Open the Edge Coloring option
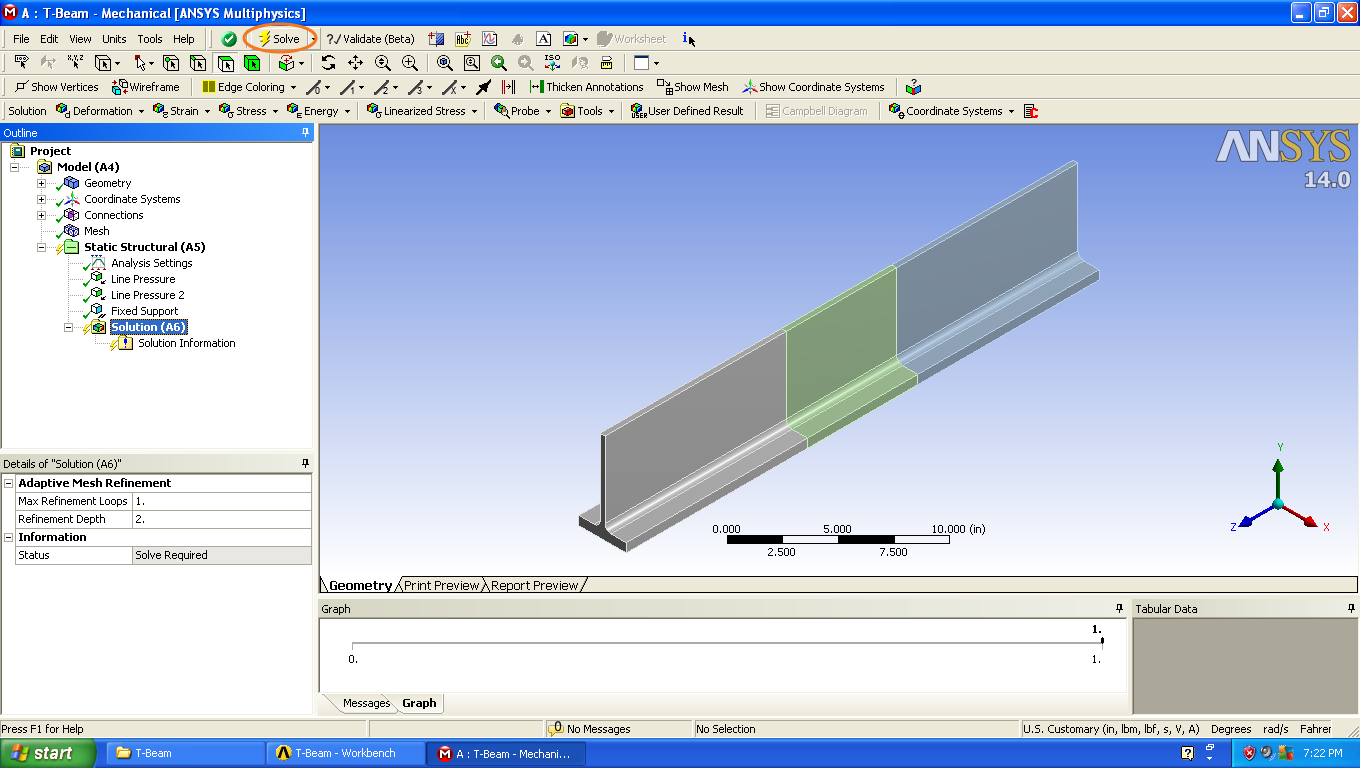1360x768 pixels. point(248,87)
